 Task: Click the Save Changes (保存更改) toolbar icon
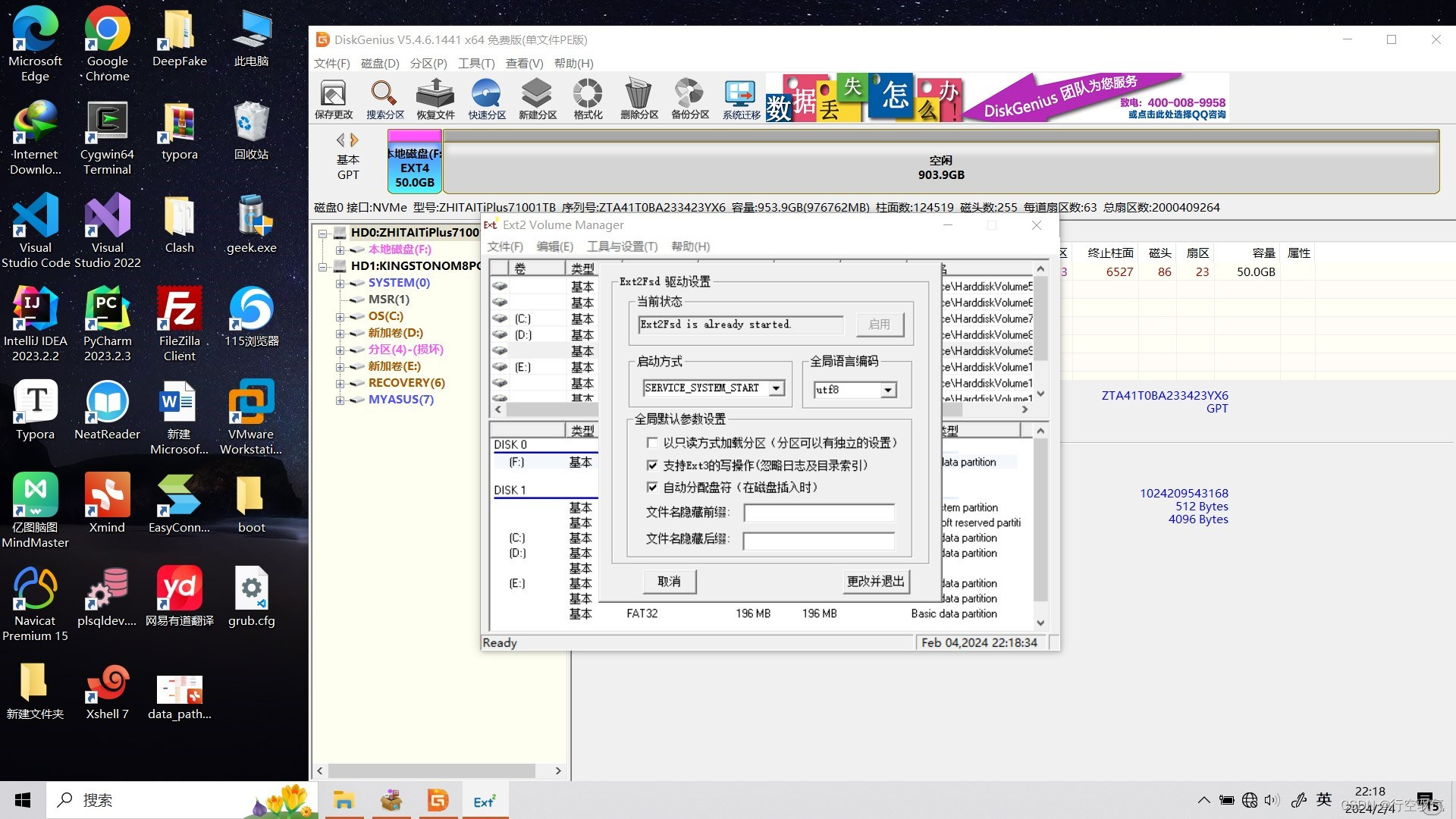click(x=334, y=99)
